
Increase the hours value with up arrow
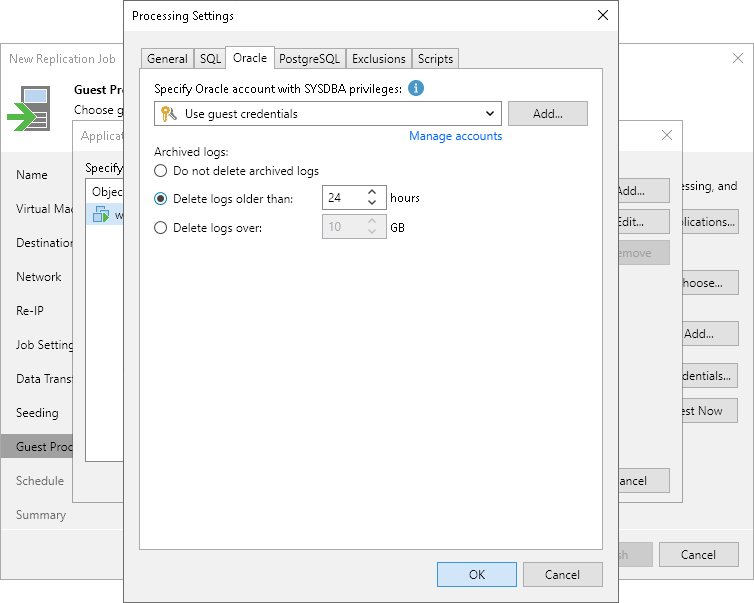[x=372, y=192]
